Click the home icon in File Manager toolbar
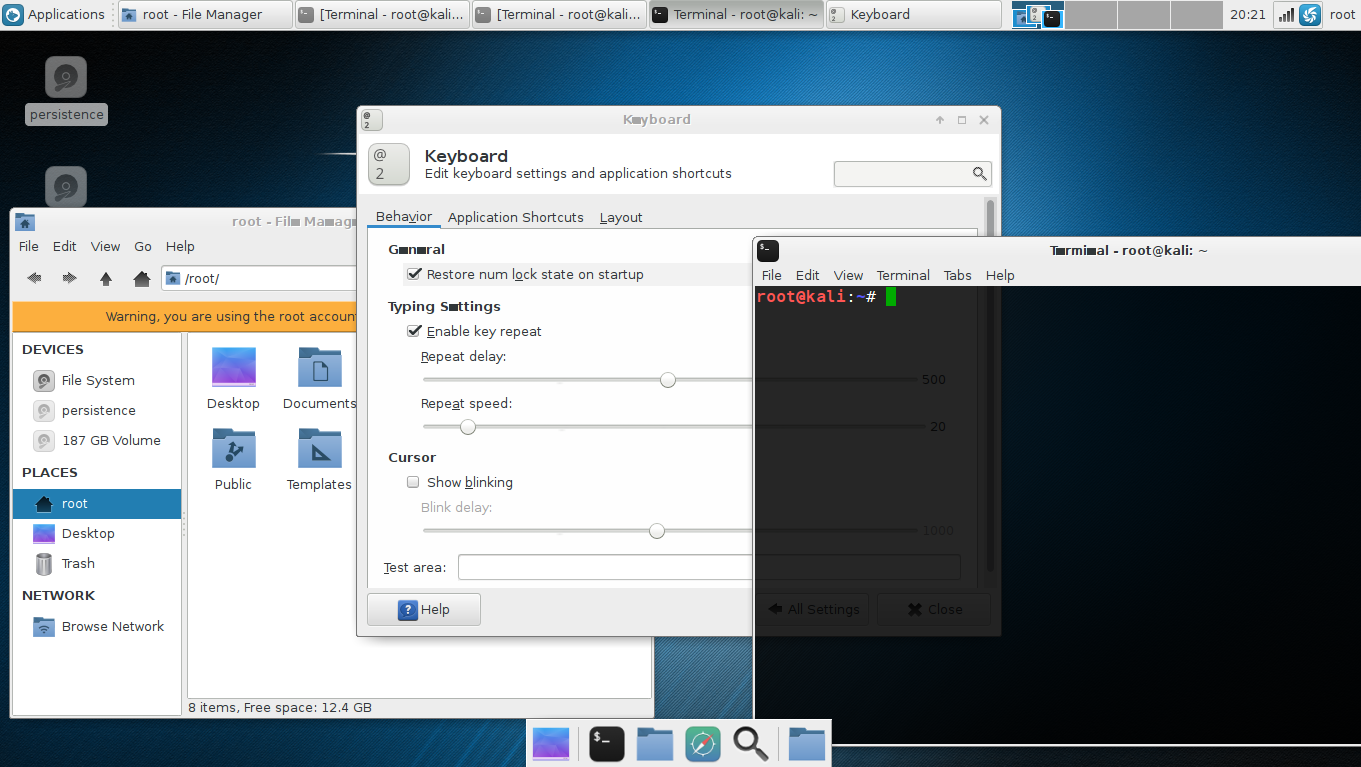 pyautogui.click(x=142, y=278)
